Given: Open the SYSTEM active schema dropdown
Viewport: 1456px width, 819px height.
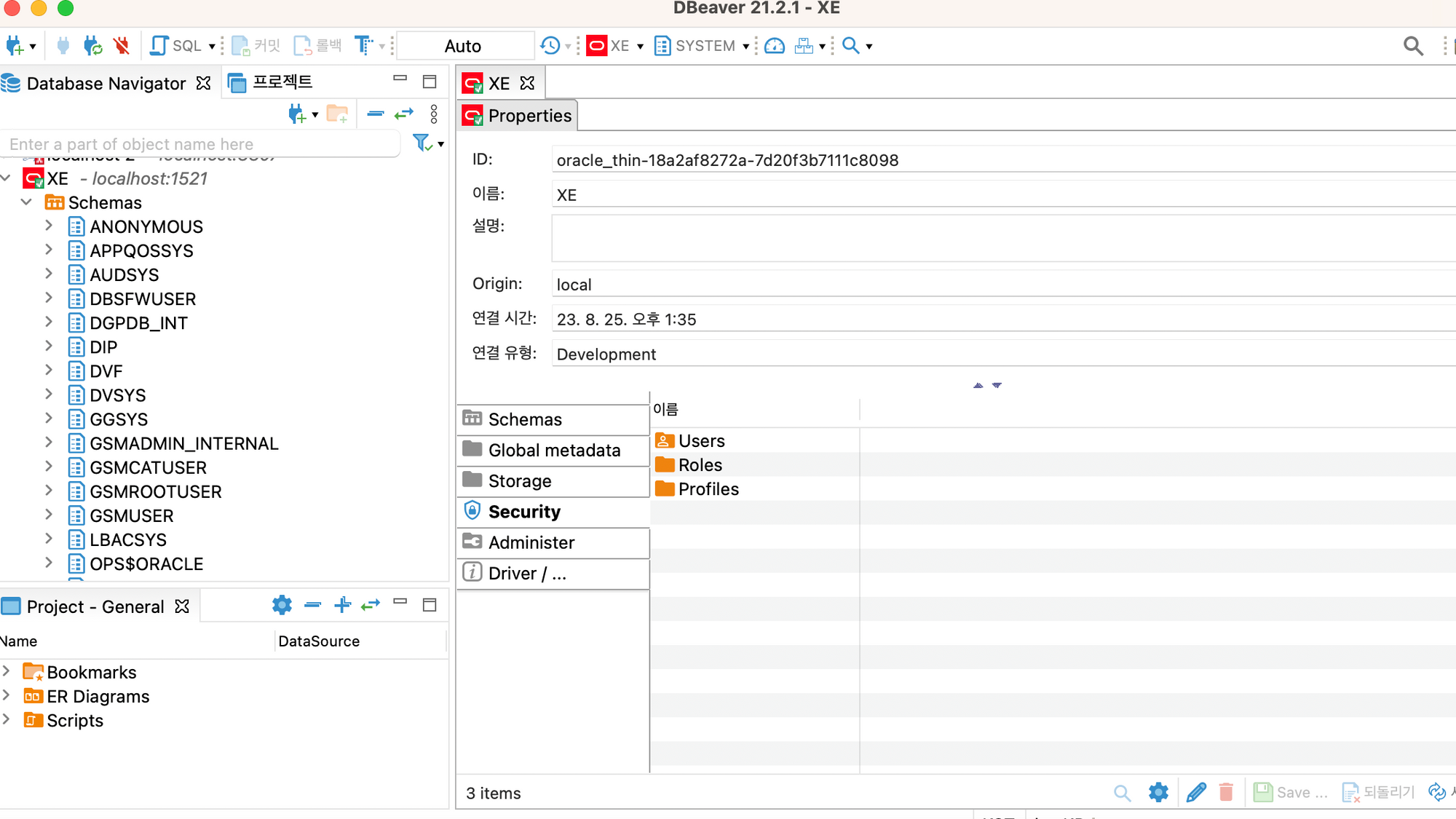Looking at the screenshot, I should coord(703,46).
